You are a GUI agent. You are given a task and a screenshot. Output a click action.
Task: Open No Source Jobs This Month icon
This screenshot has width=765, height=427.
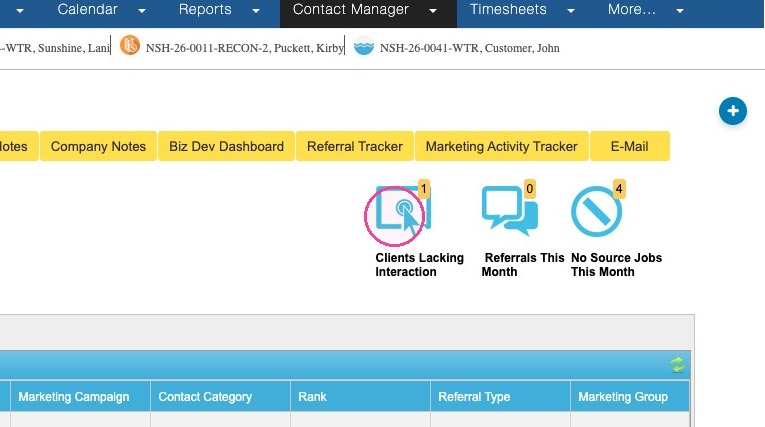click(596, 211)
